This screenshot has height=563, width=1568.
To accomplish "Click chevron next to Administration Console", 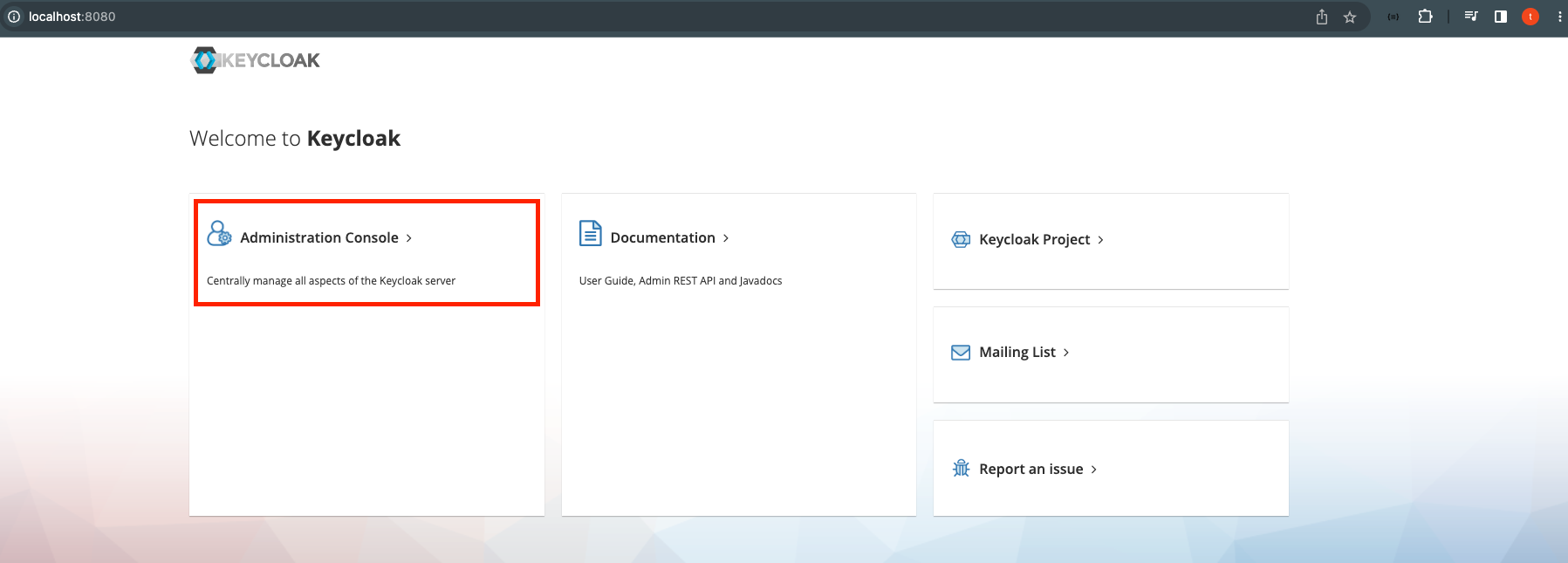I will coord(408,238).
